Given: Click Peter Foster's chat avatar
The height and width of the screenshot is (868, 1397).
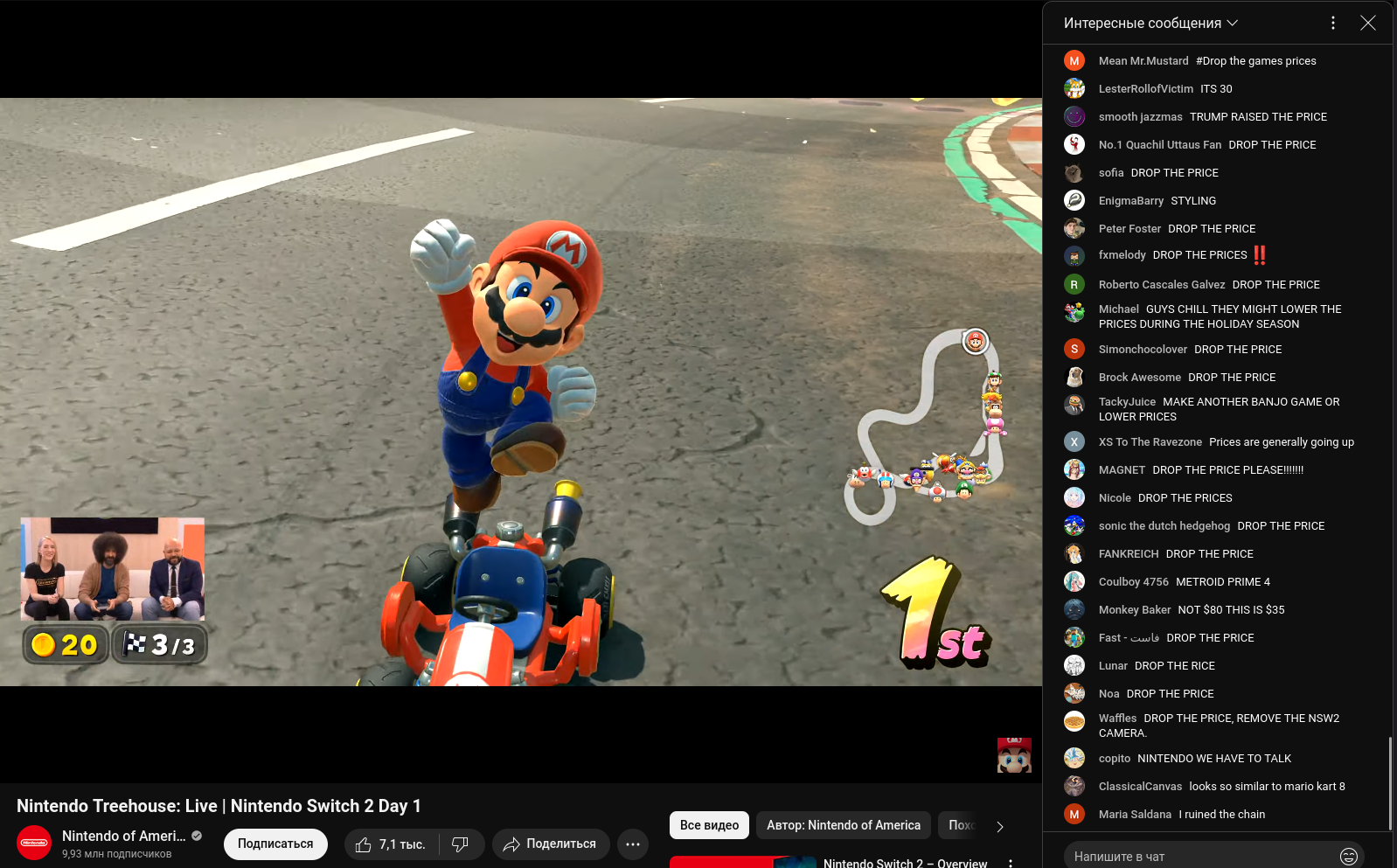Looking at the screenshot, I should (1074, 228).
